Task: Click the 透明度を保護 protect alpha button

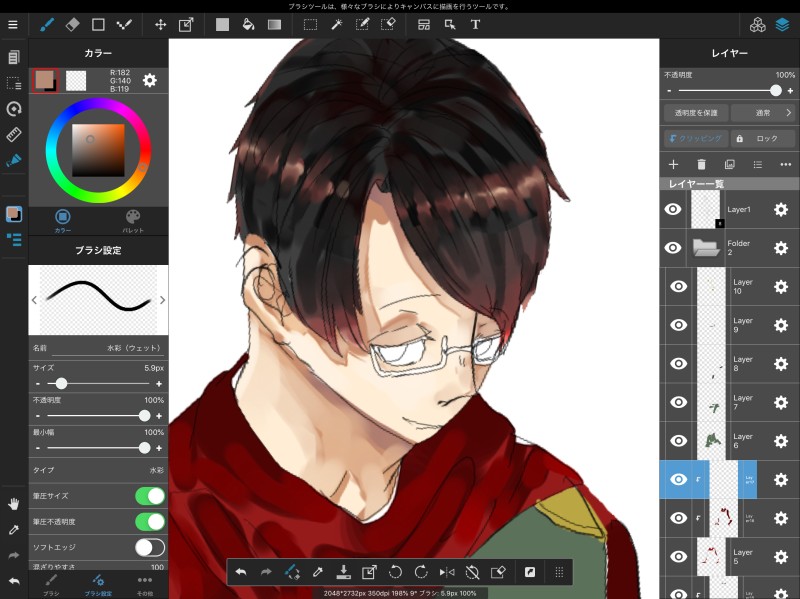Action: point(696,113)
